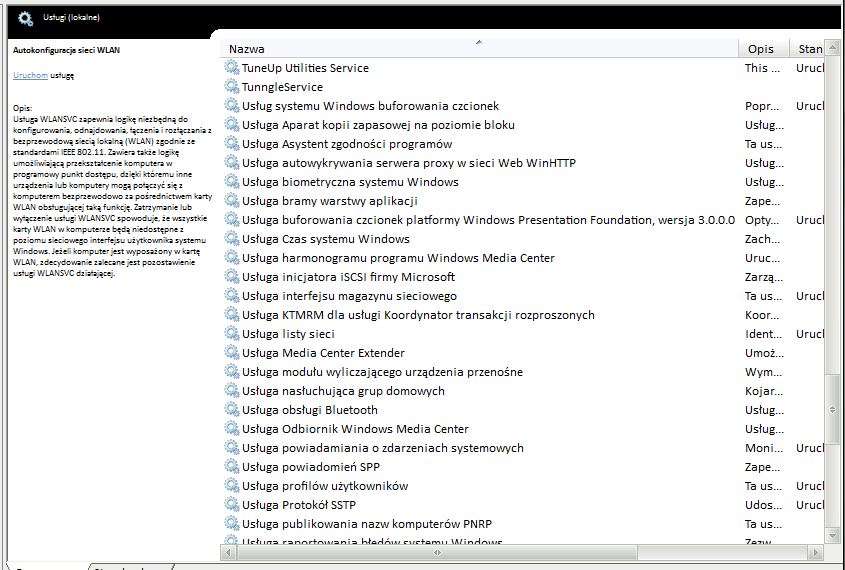Select gear icon for Usługa interfejsu magazynu sieciowego
Image resolution: width=845 pixels, height=570 pixels.
click(232, 295)
